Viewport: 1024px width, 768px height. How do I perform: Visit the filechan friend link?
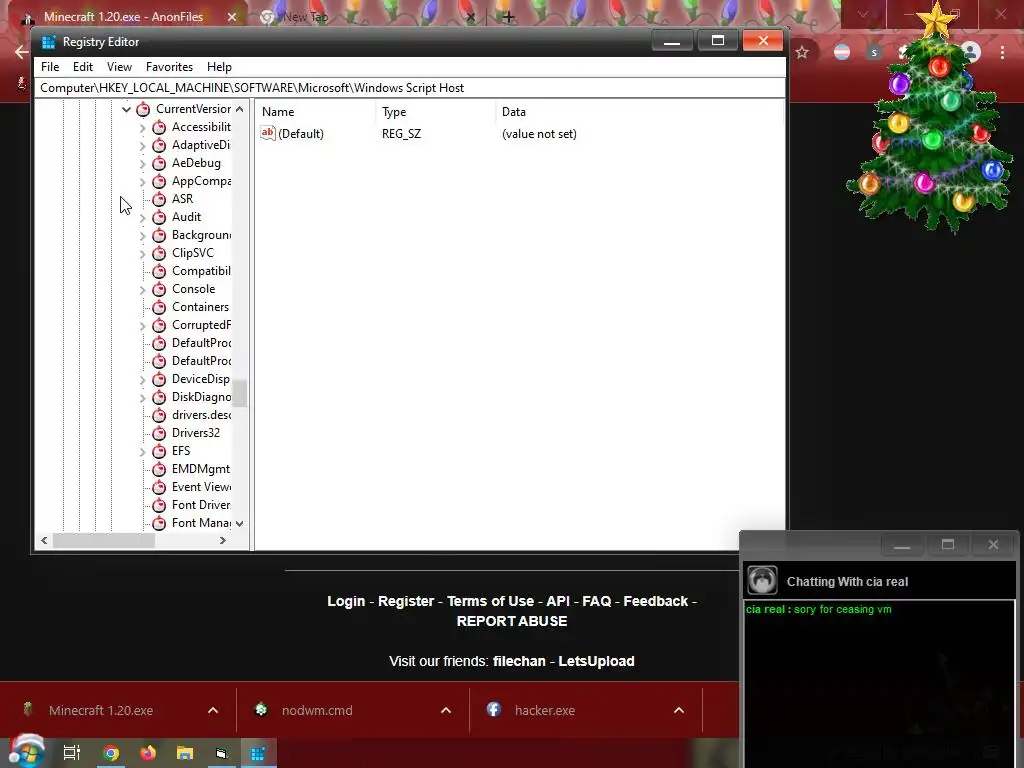click(519, 661)
